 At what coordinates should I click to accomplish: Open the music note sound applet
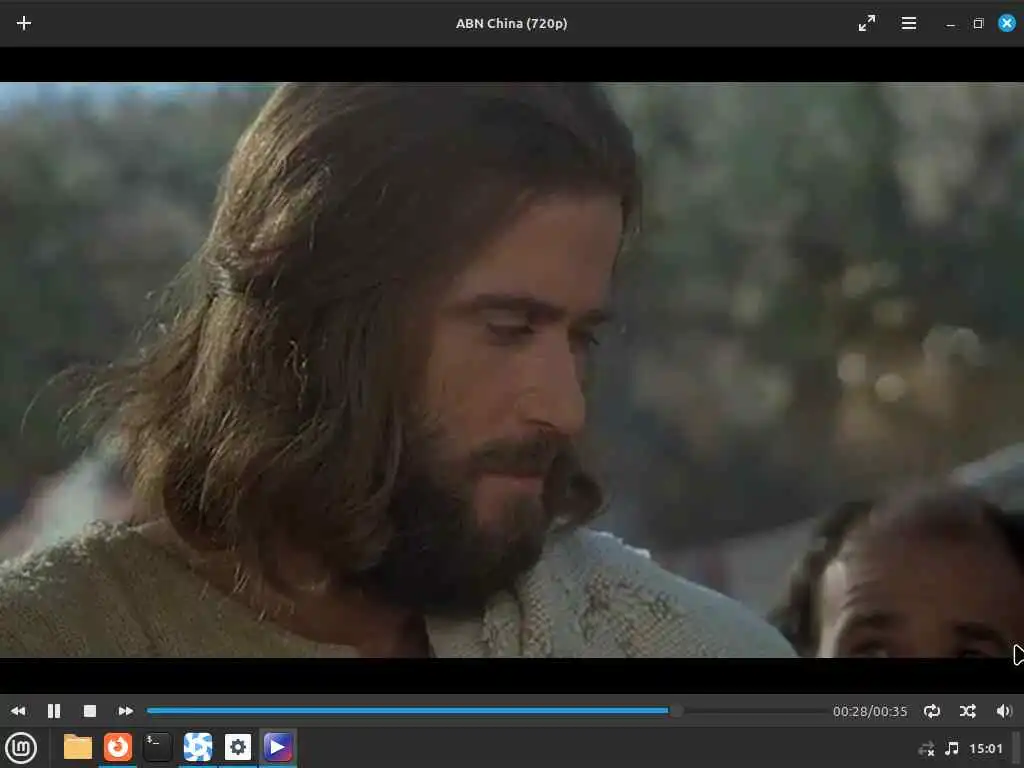[x=952, y=748]
